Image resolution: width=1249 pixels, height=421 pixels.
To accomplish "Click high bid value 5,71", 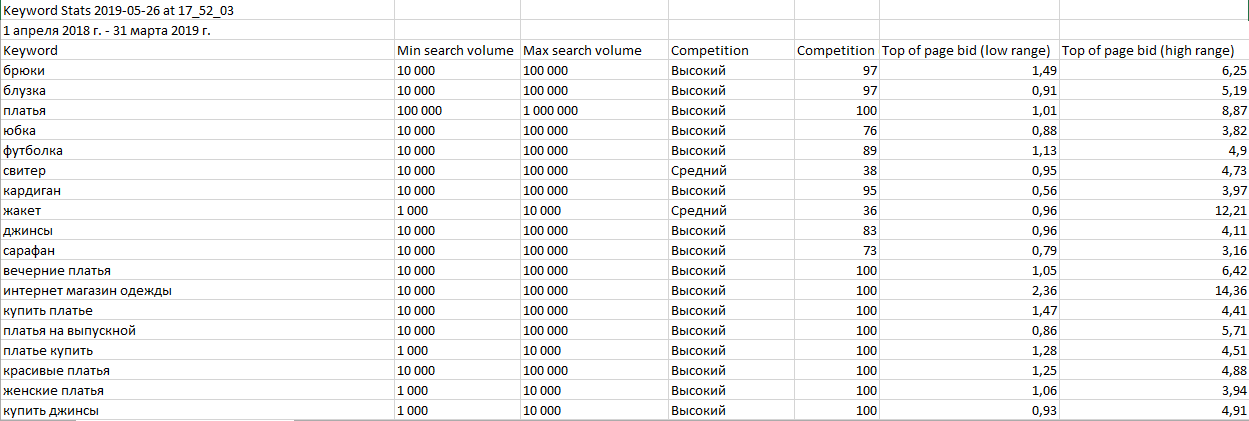I will coord(1154,330).
